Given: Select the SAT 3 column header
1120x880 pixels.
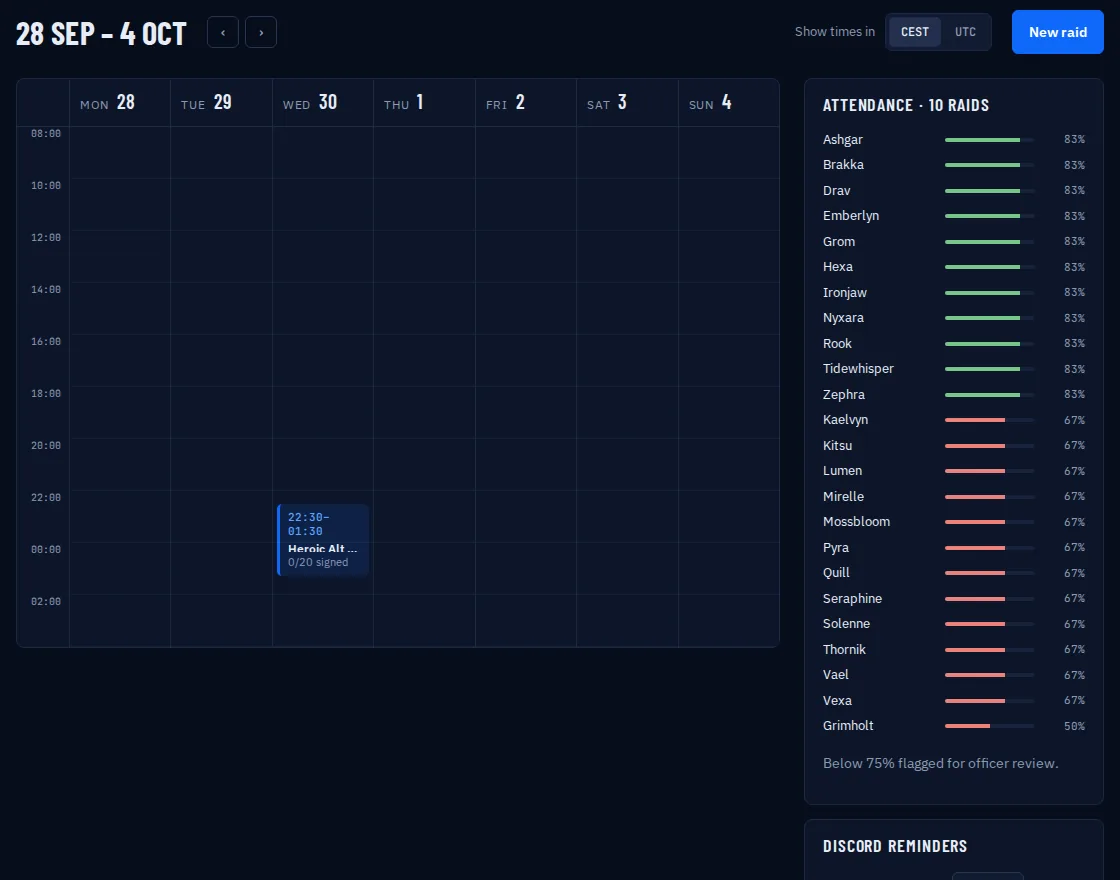Looking at the screenshot, I should [x=627, y=103].
